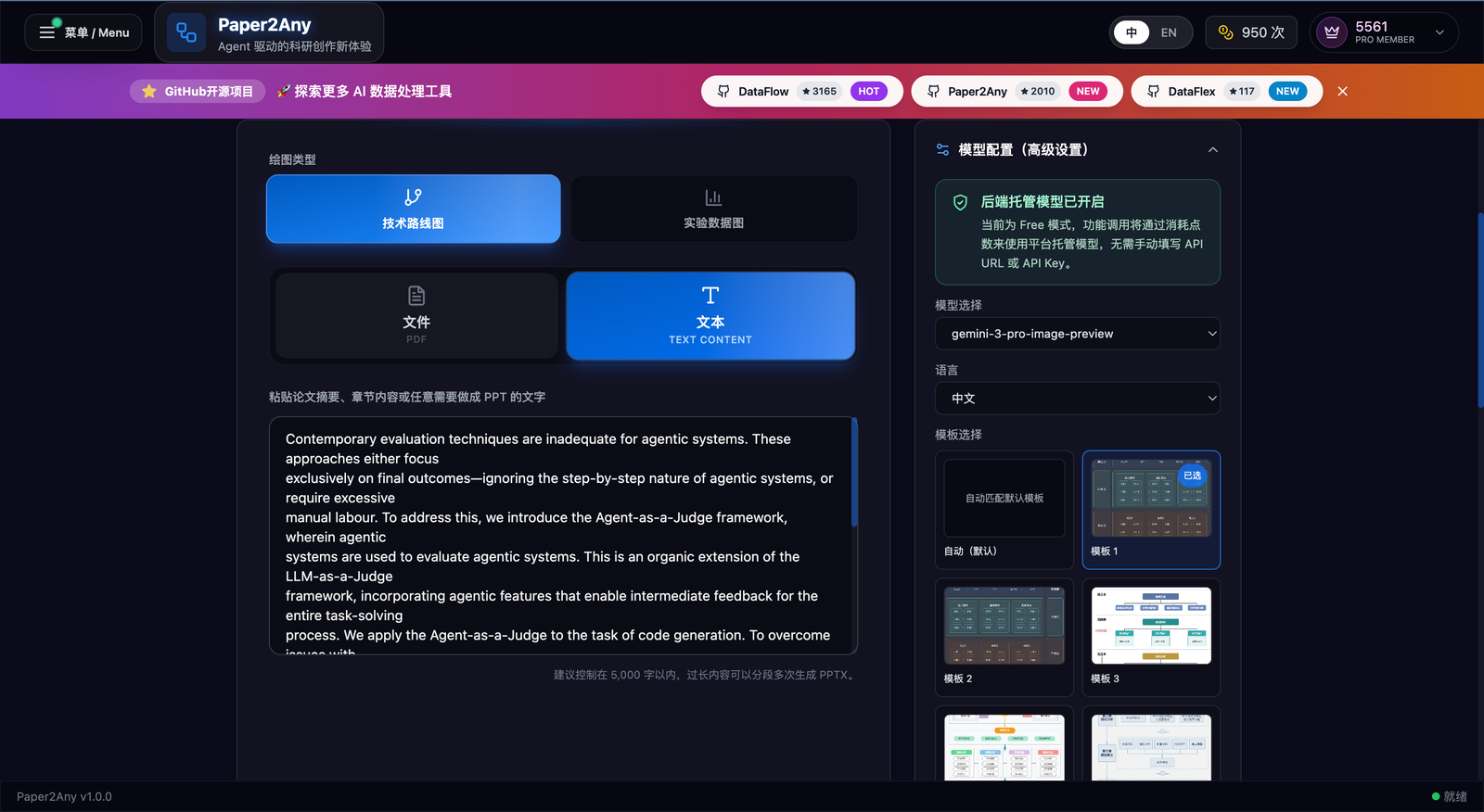This screenshot has width=1484, height=812.
Task: Click the shield icon in hosted model notice
Action: pos(961,202)
